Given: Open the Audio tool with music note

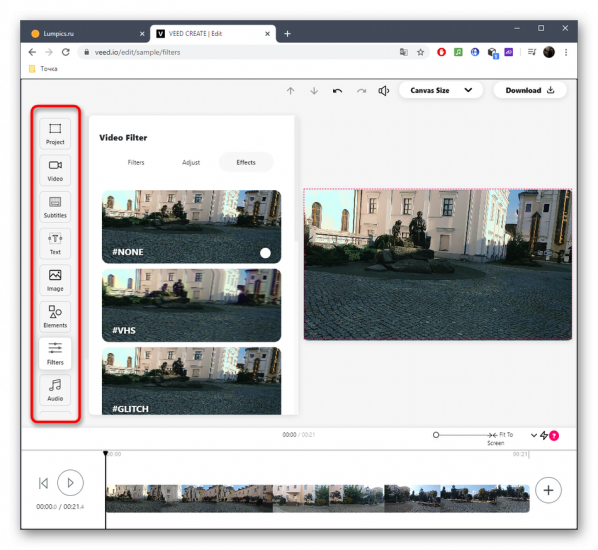Looking at the screenshot, I should tap(55, 390).
